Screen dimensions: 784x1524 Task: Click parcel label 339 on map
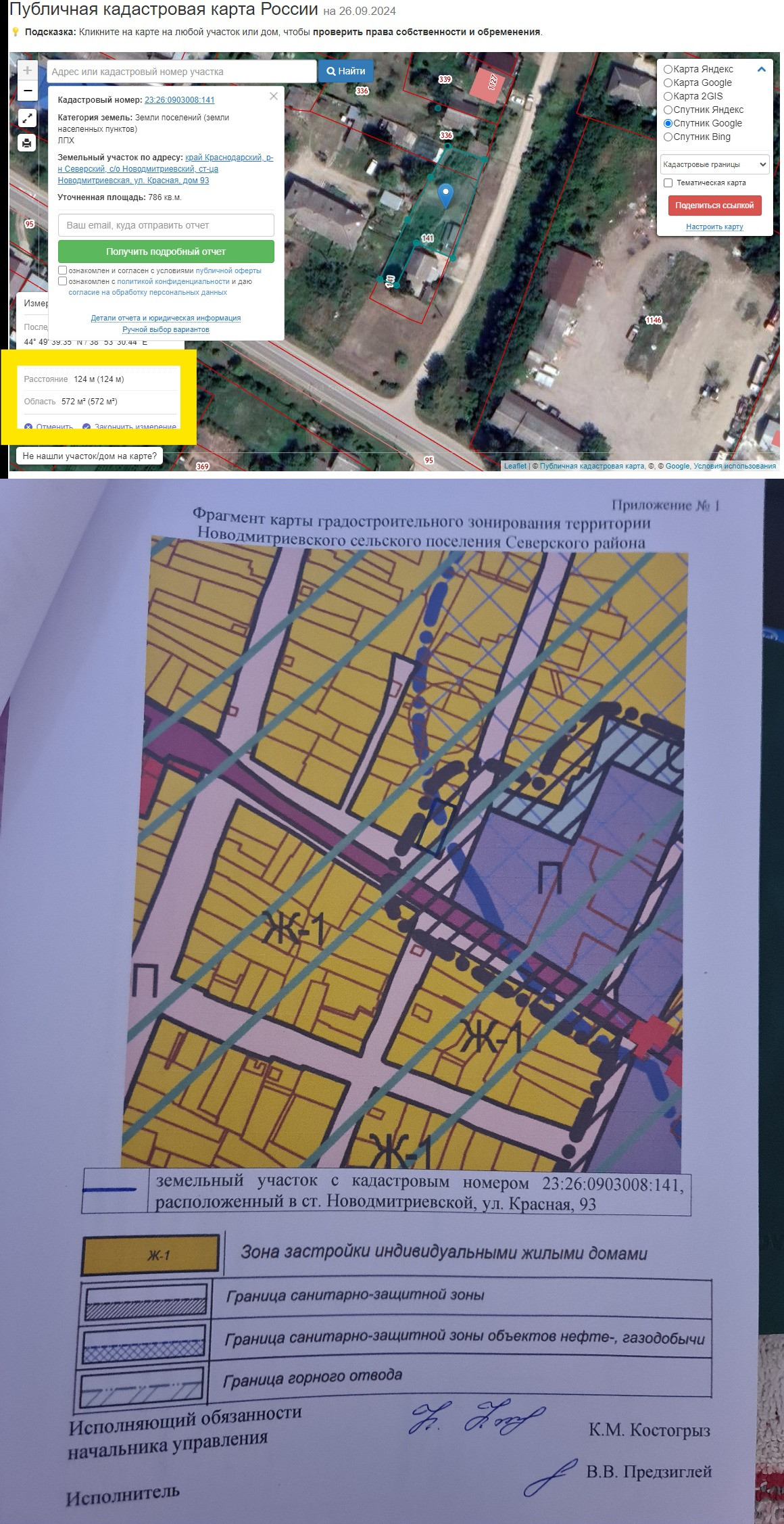[x=445, y=79]
